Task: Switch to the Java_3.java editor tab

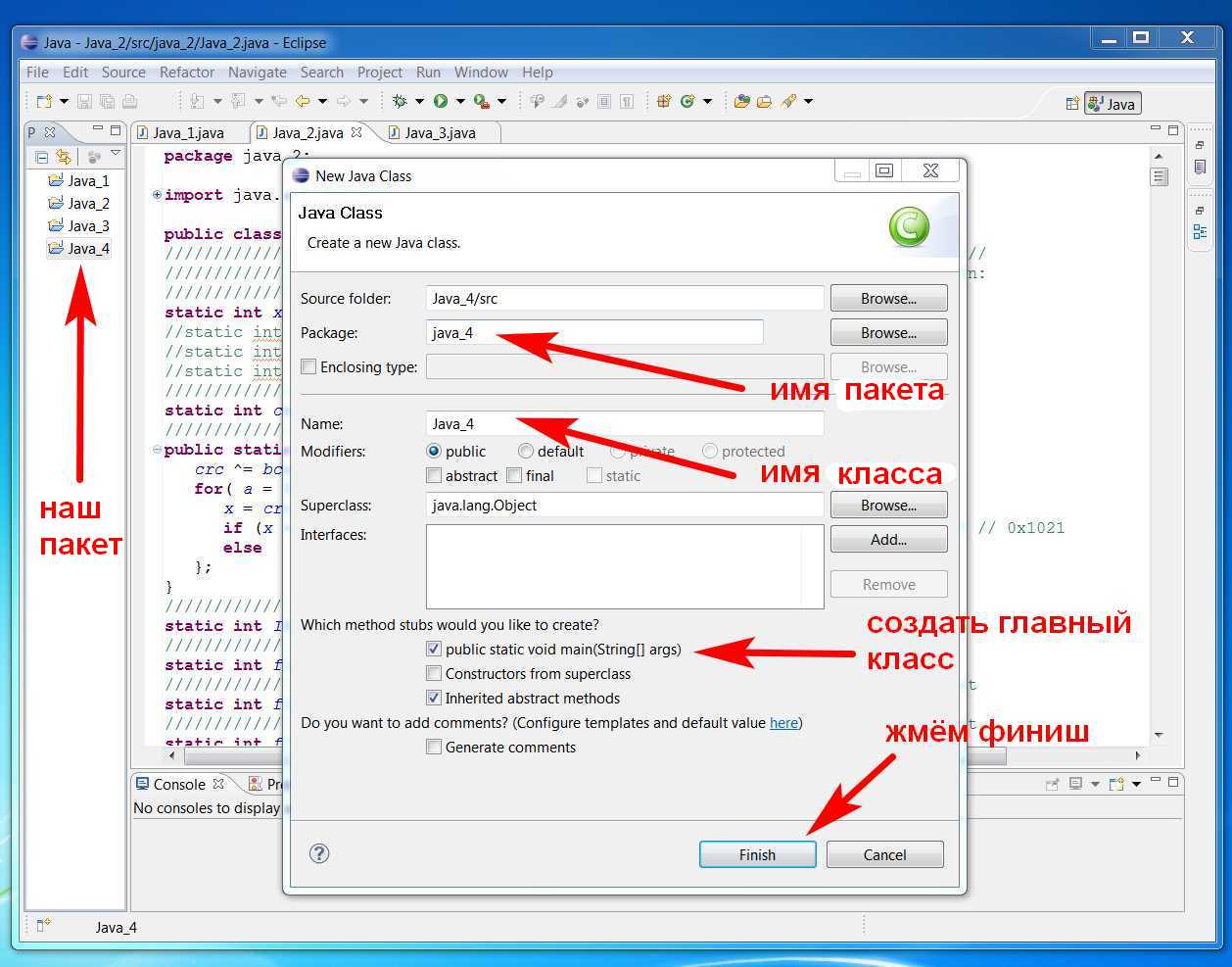Action: click(x=439, y=132)
